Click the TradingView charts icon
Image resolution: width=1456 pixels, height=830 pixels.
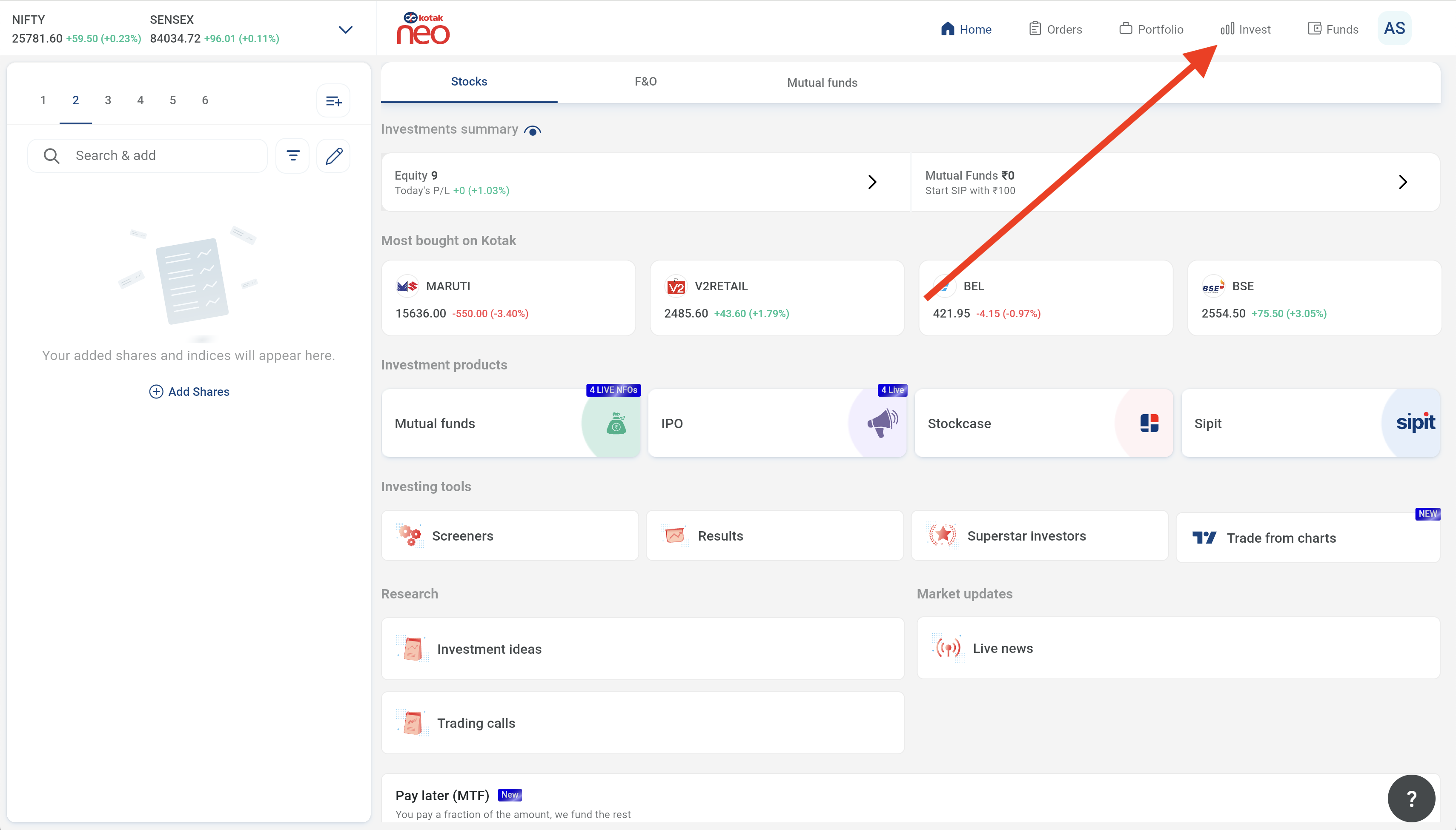tap(1204, 538)
